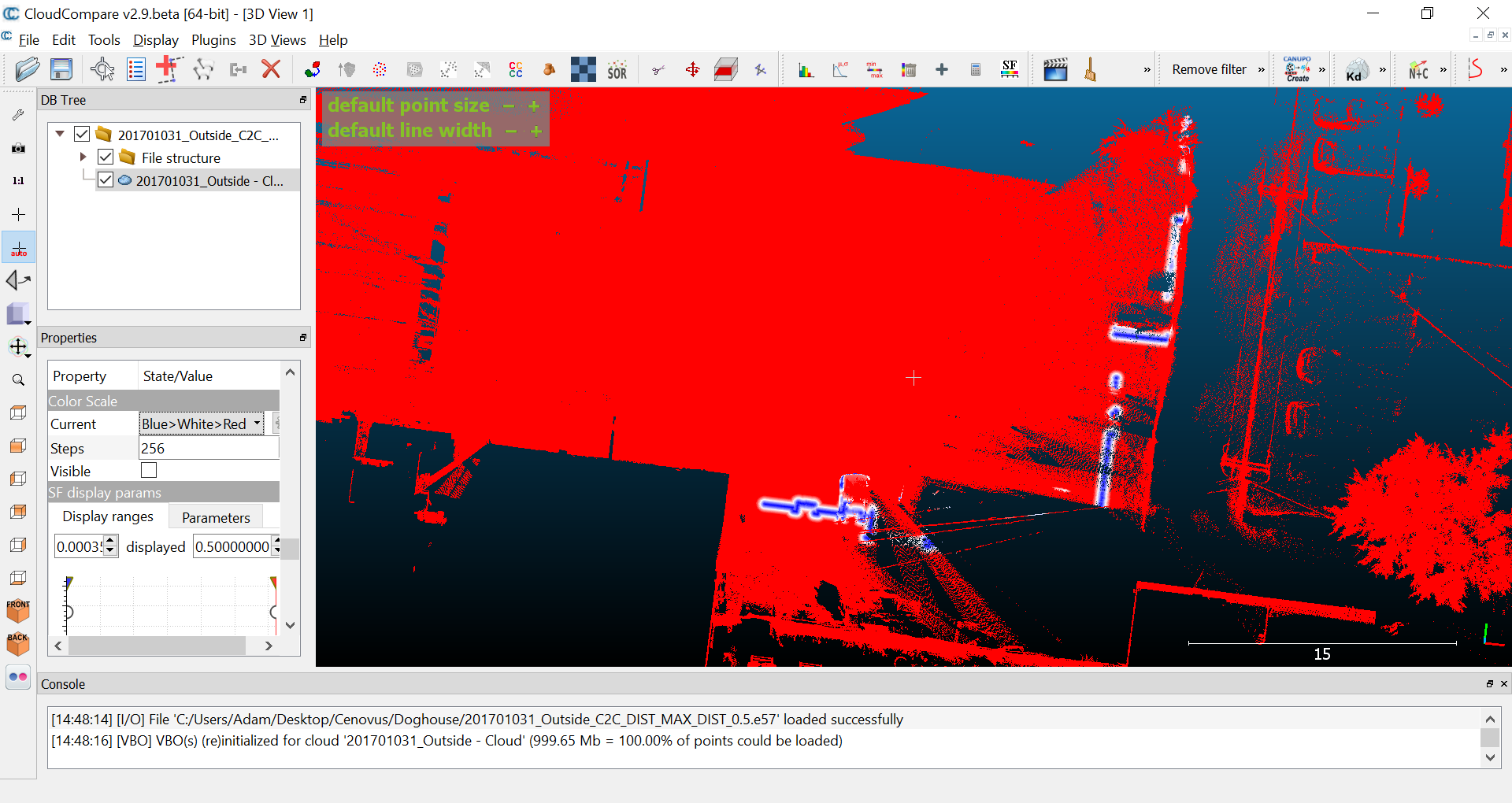Toggle the 201701031_Outside_C2C checkbox
Viewport: 1512px width, 803px height.
82,133
